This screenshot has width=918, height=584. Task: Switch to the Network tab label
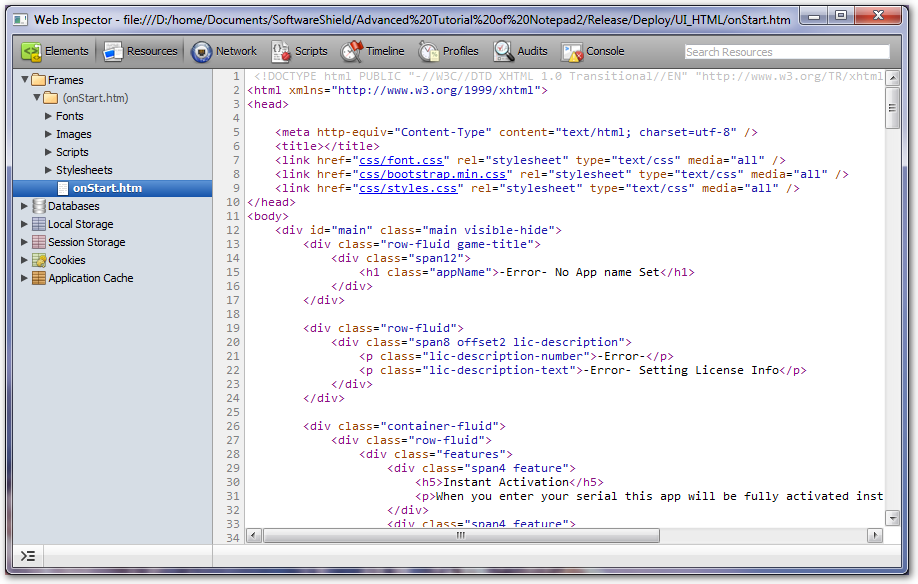[x=237, y=51]
